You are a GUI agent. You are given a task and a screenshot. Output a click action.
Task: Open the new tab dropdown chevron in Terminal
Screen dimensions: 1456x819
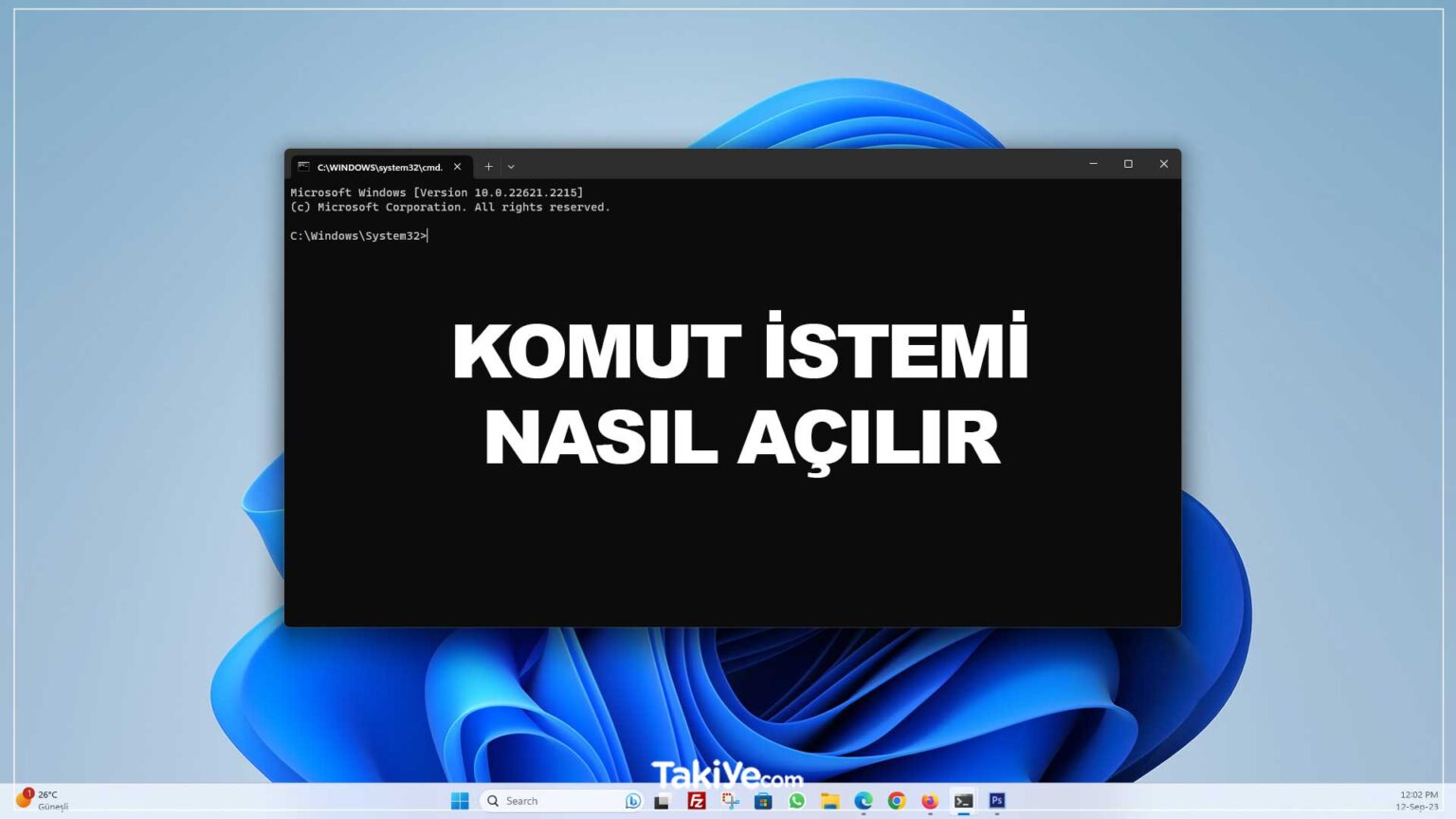point(511,167)
